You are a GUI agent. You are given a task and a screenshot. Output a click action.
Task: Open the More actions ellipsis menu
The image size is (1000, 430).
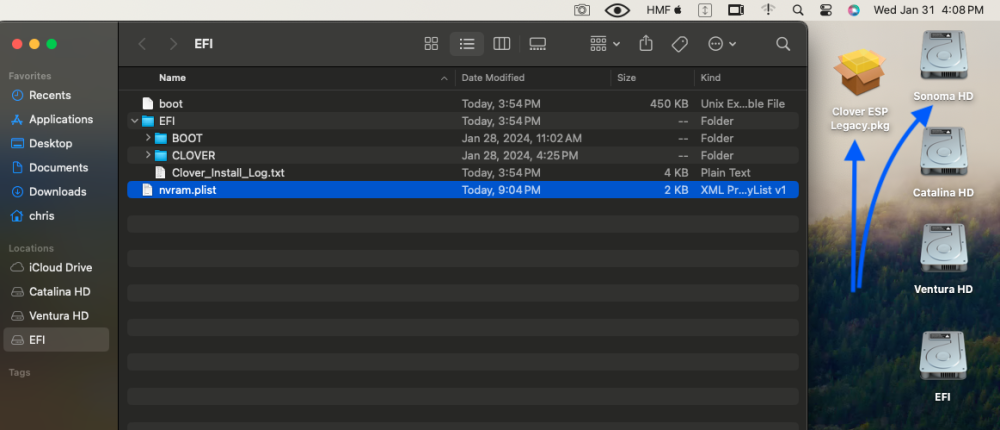tap(722, 44)
